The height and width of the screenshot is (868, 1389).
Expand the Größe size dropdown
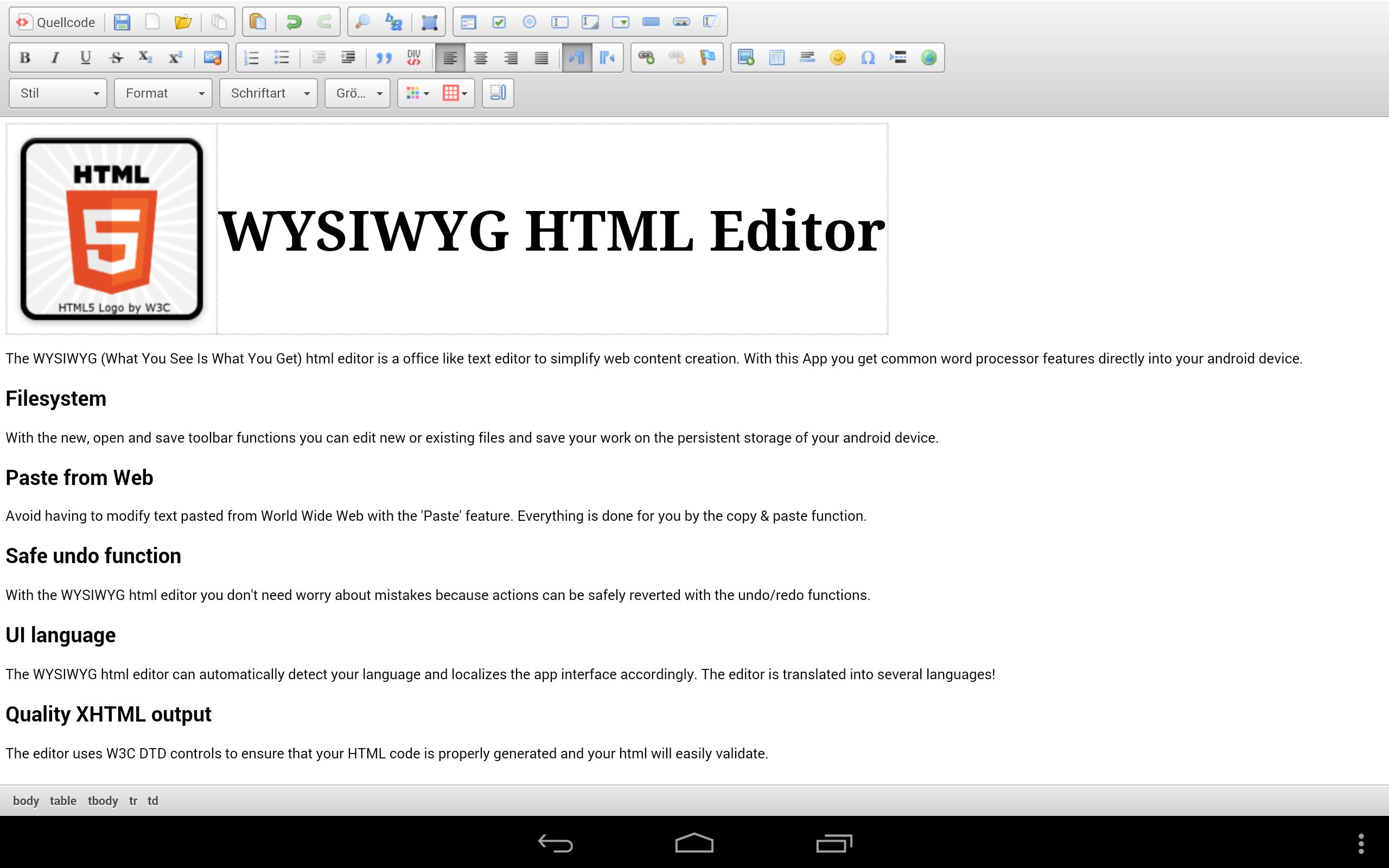click(x=356, y=93)
